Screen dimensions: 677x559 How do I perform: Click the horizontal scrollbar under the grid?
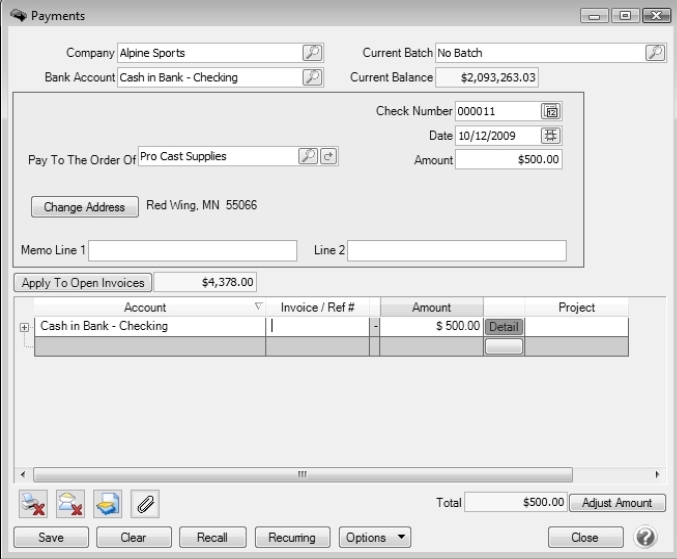[300, 474]
